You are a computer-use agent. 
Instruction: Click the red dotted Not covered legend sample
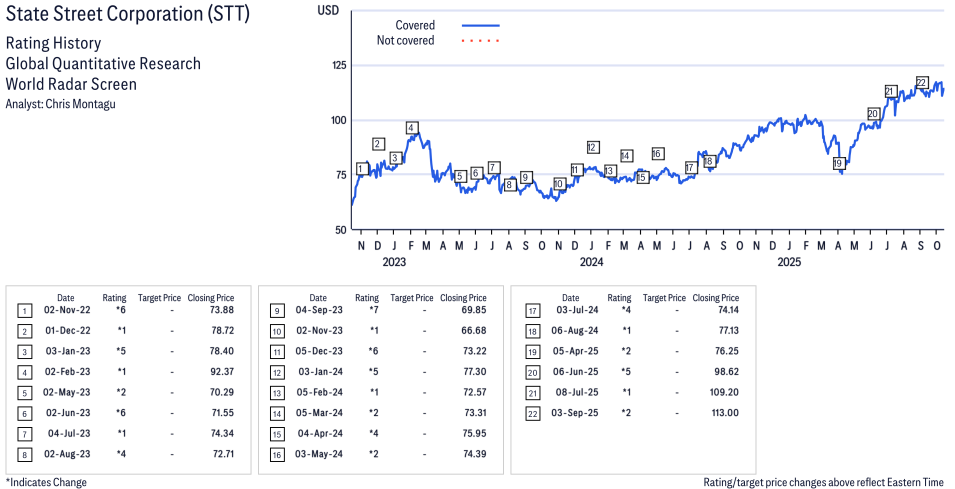pos(480,41)
